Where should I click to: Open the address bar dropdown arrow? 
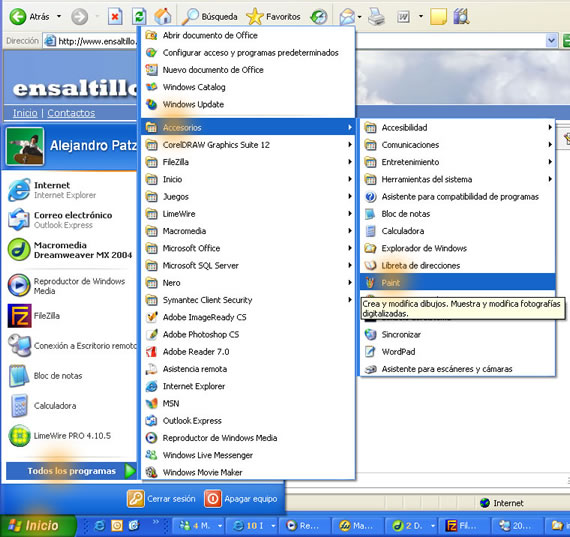(551, 41)
